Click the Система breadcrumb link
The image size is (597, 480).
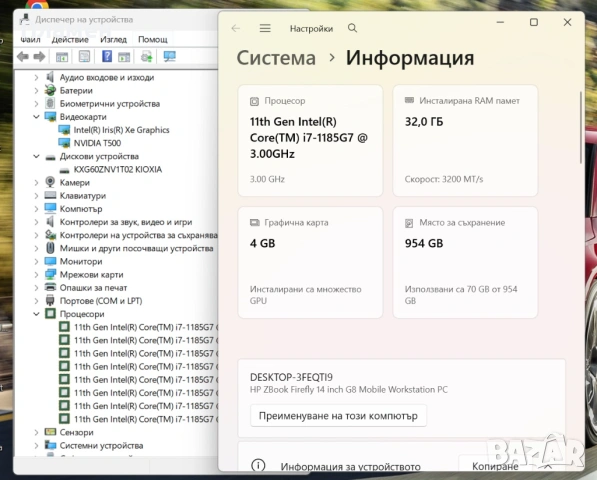coord(276,58)
